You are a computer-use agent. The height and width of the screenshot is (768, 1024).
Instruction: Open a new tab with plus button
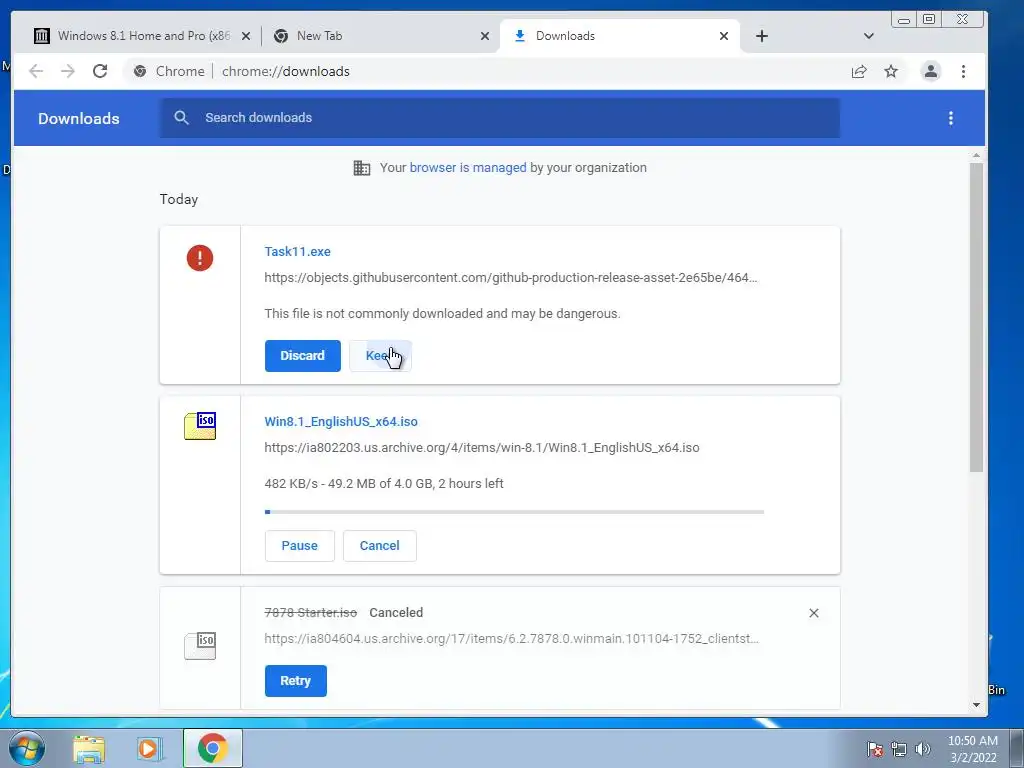coord(761,36)
